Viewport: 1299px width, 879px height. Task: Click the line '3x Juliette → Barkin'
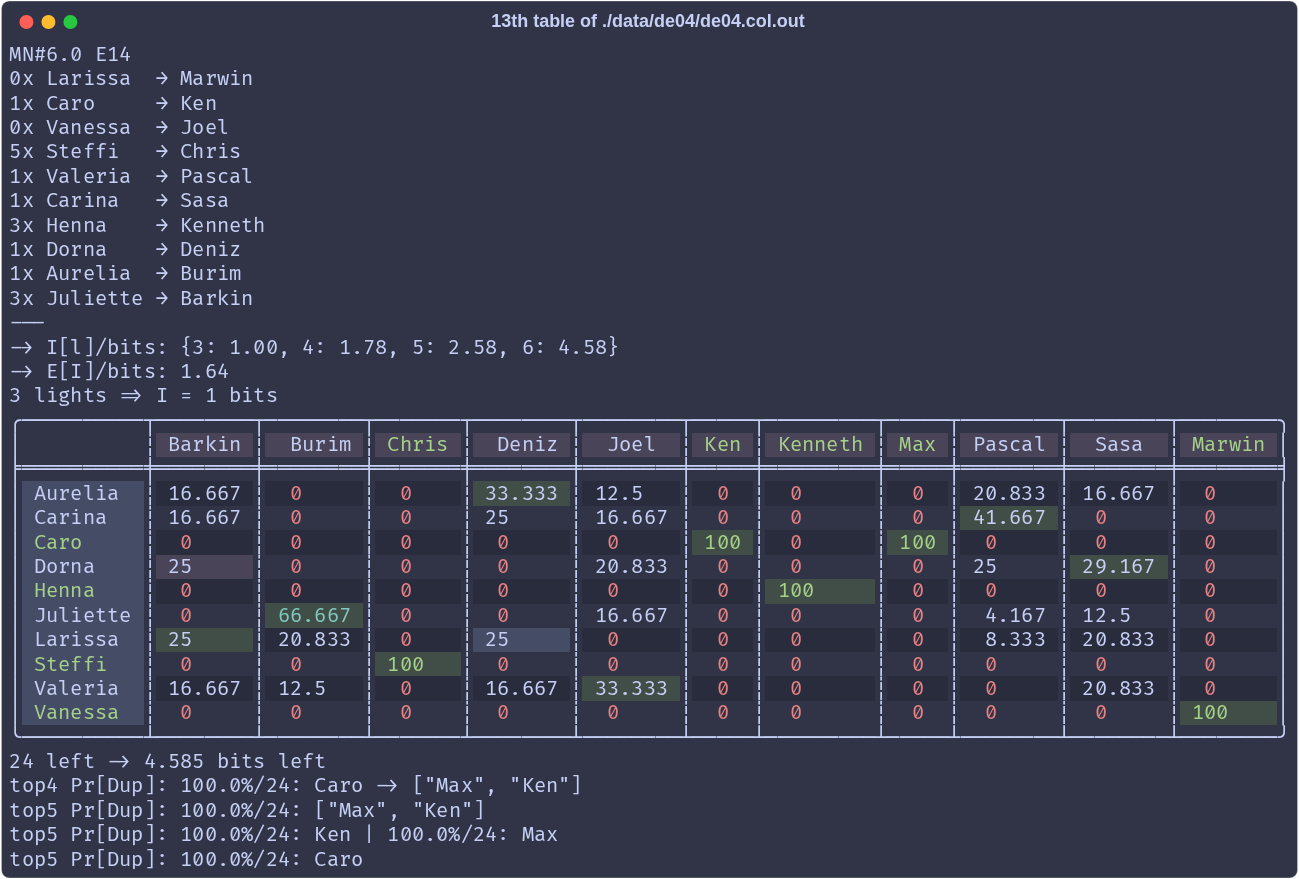[x=131, y=298]
